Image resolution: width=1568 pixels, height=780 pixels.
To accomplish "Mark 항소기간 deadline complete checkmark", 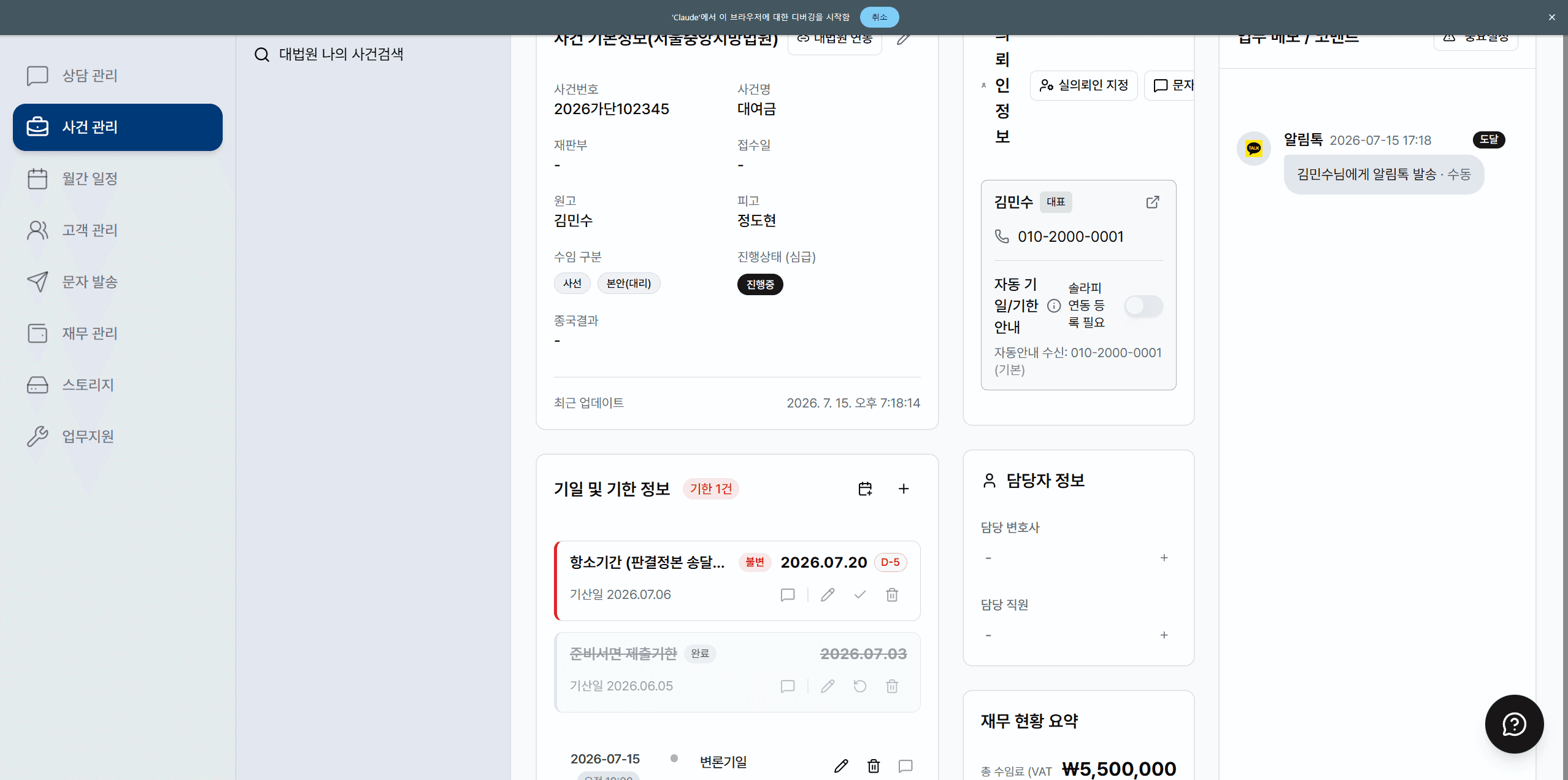I will 860,595.
